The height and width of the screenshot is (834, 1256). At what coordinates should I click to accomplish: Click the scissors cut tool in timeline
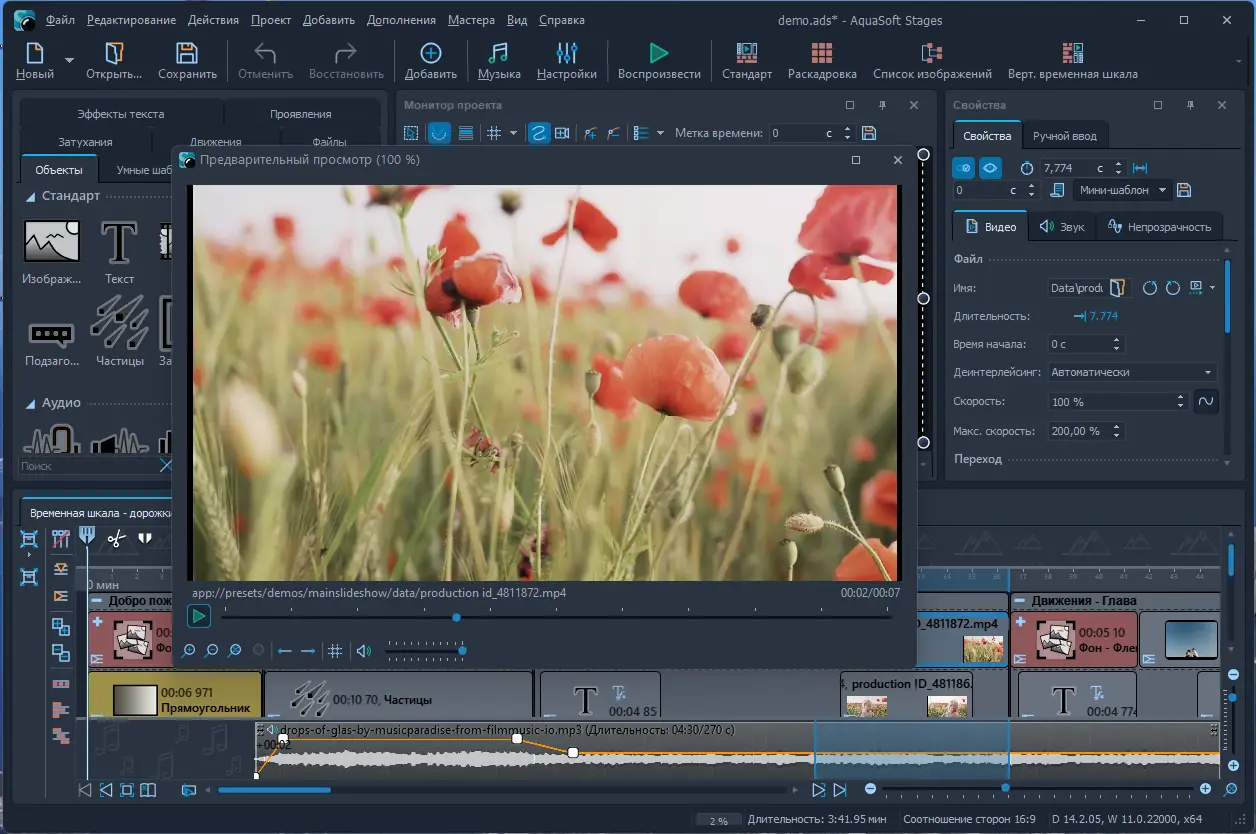click(x=117, y=539)
